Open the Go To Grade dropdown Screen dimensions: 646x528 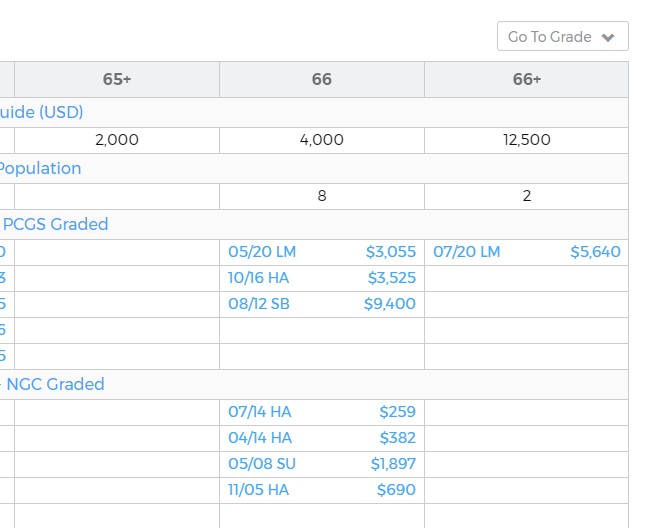562,37
